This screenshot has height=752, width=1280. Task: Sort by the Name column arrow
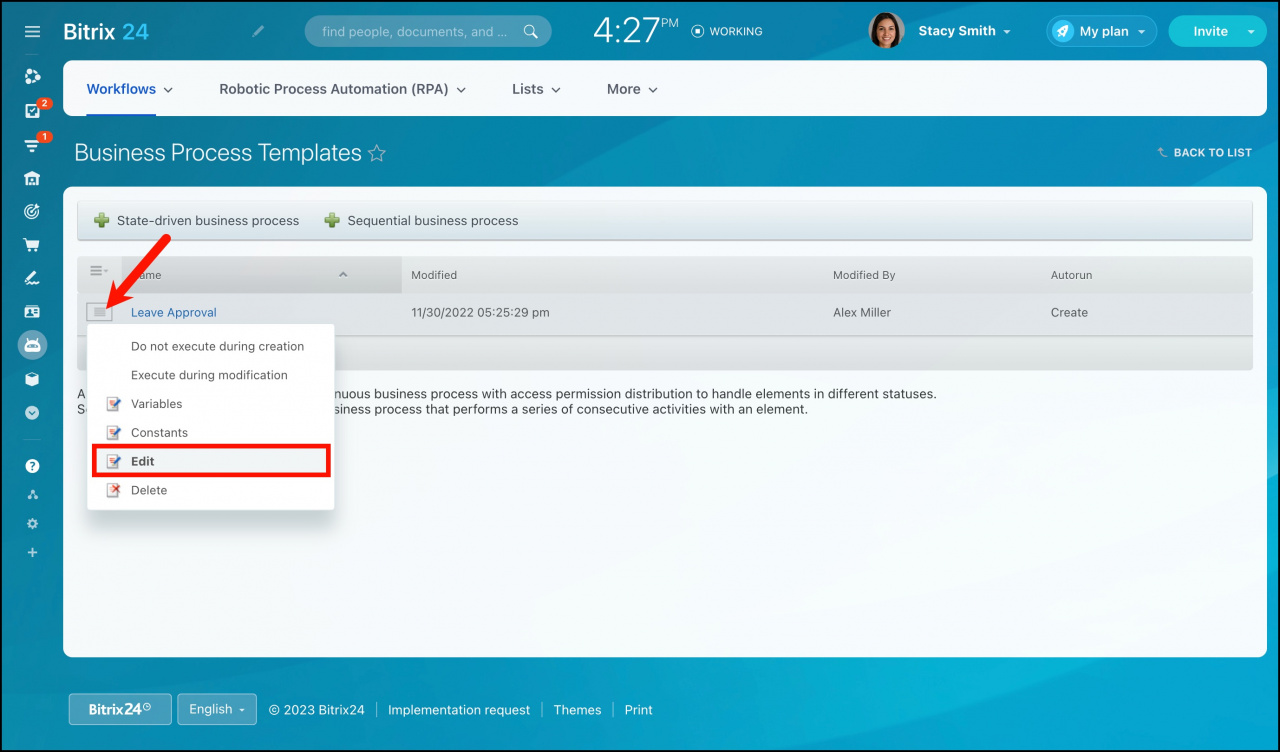343,275
